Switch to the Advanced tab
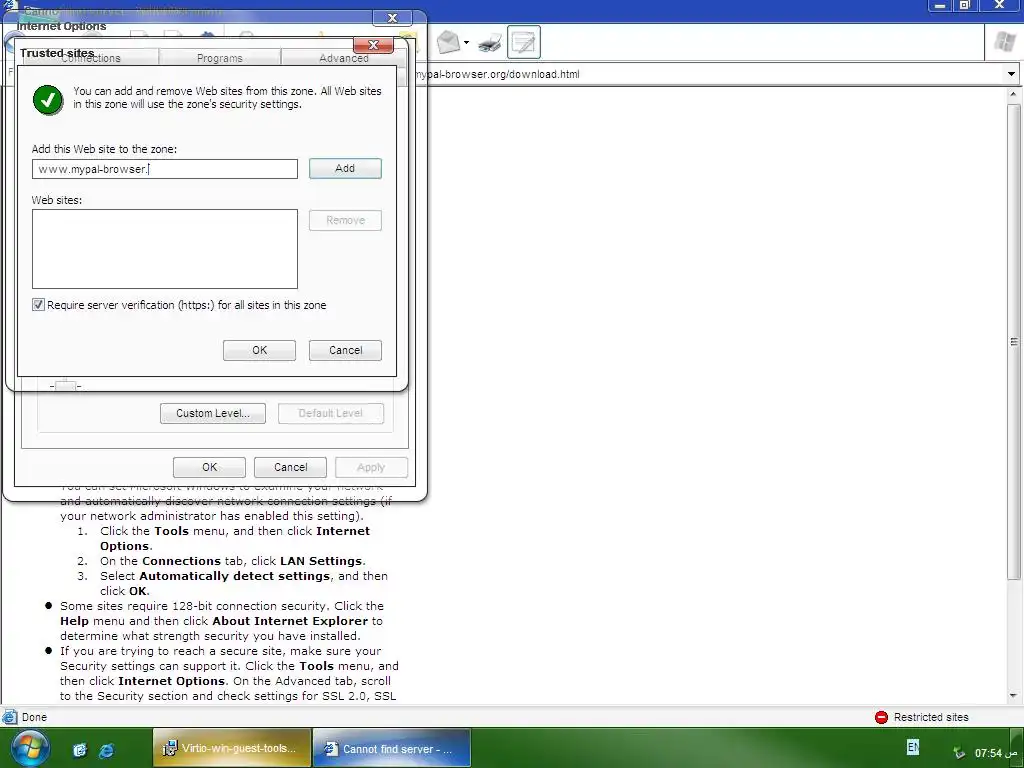This screenshot has height=768, width=1024. tap(344, 58)
